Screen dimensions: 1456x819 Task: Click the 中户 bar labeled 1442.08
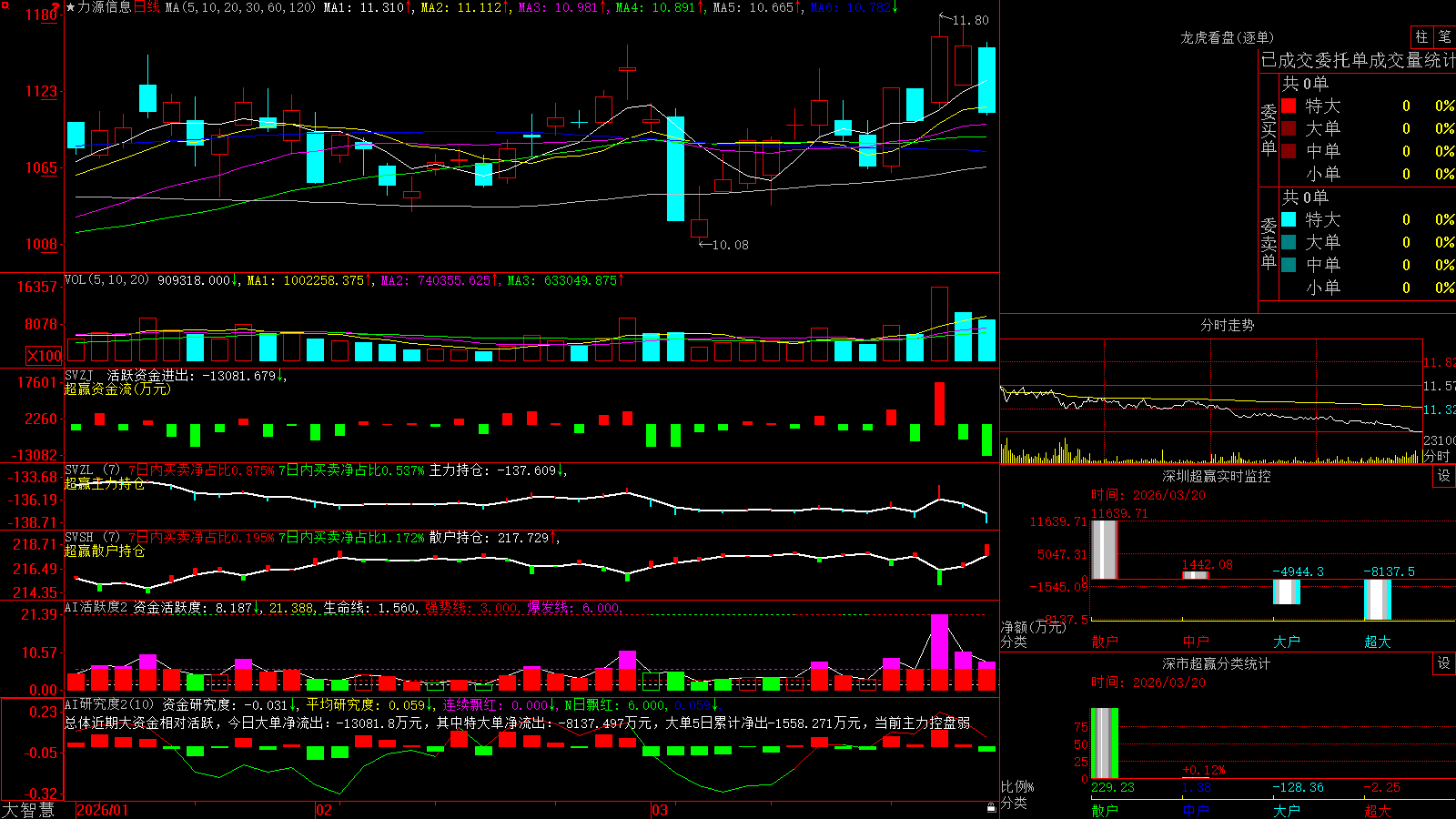1196,575
